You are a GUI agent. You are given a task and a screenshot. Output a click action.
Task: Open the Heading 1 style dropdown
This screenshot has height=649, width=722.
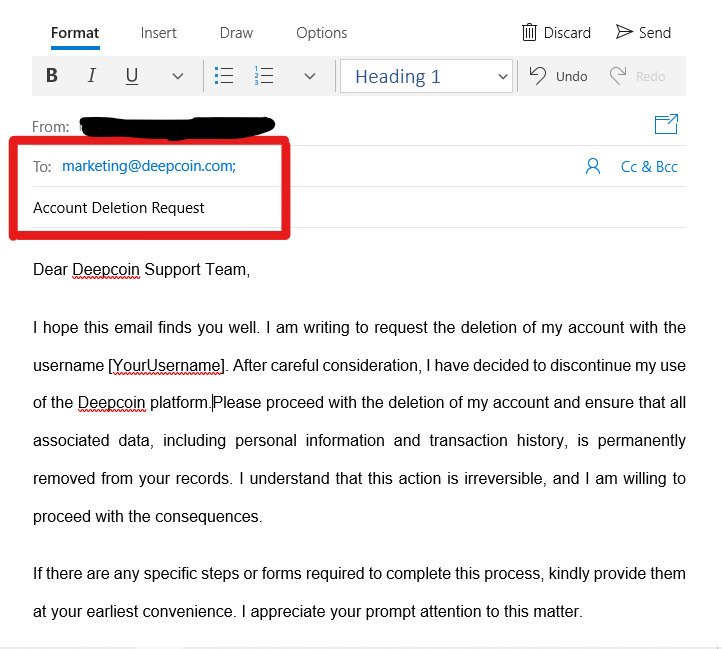point(426,76)
